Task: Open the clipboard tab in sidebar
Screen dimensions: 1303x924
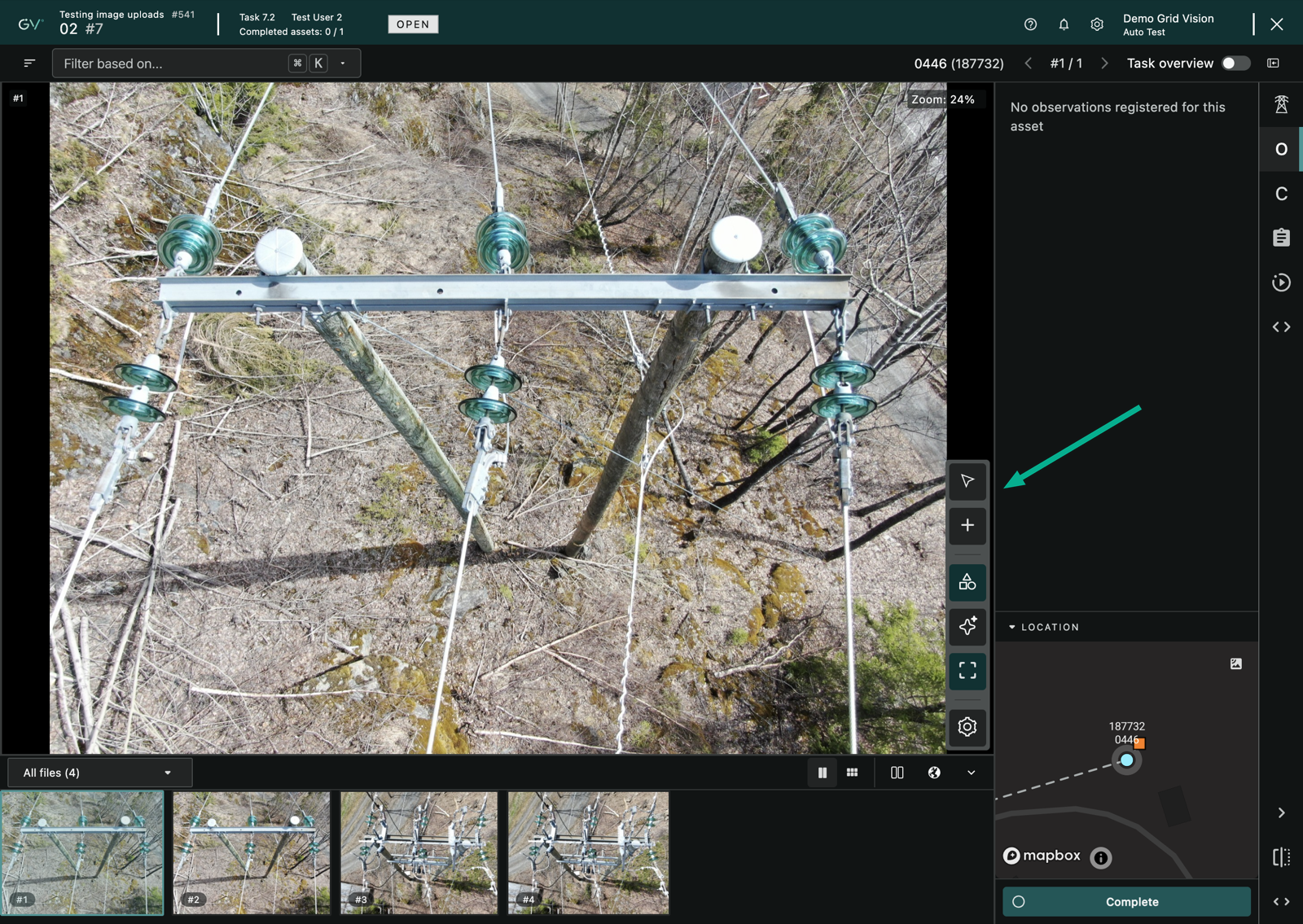Action: click(1281, 238)
